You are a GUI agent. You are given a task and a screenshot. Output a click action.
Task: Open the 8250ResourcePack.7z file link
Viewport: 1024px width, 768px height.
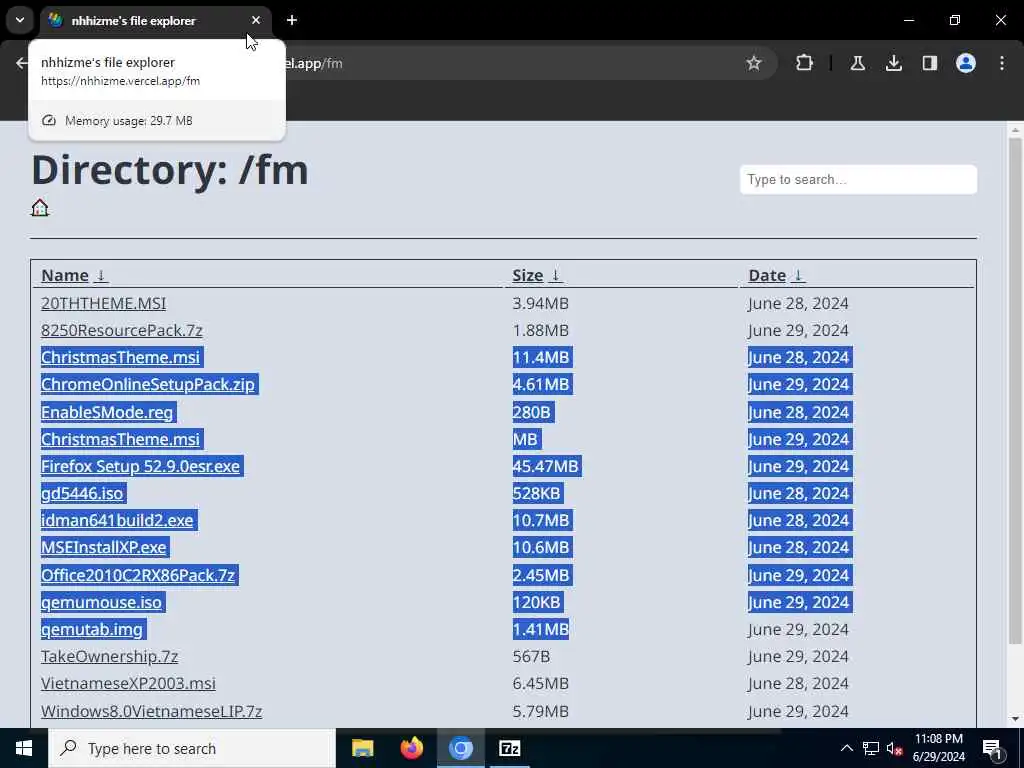coord(121,330)
